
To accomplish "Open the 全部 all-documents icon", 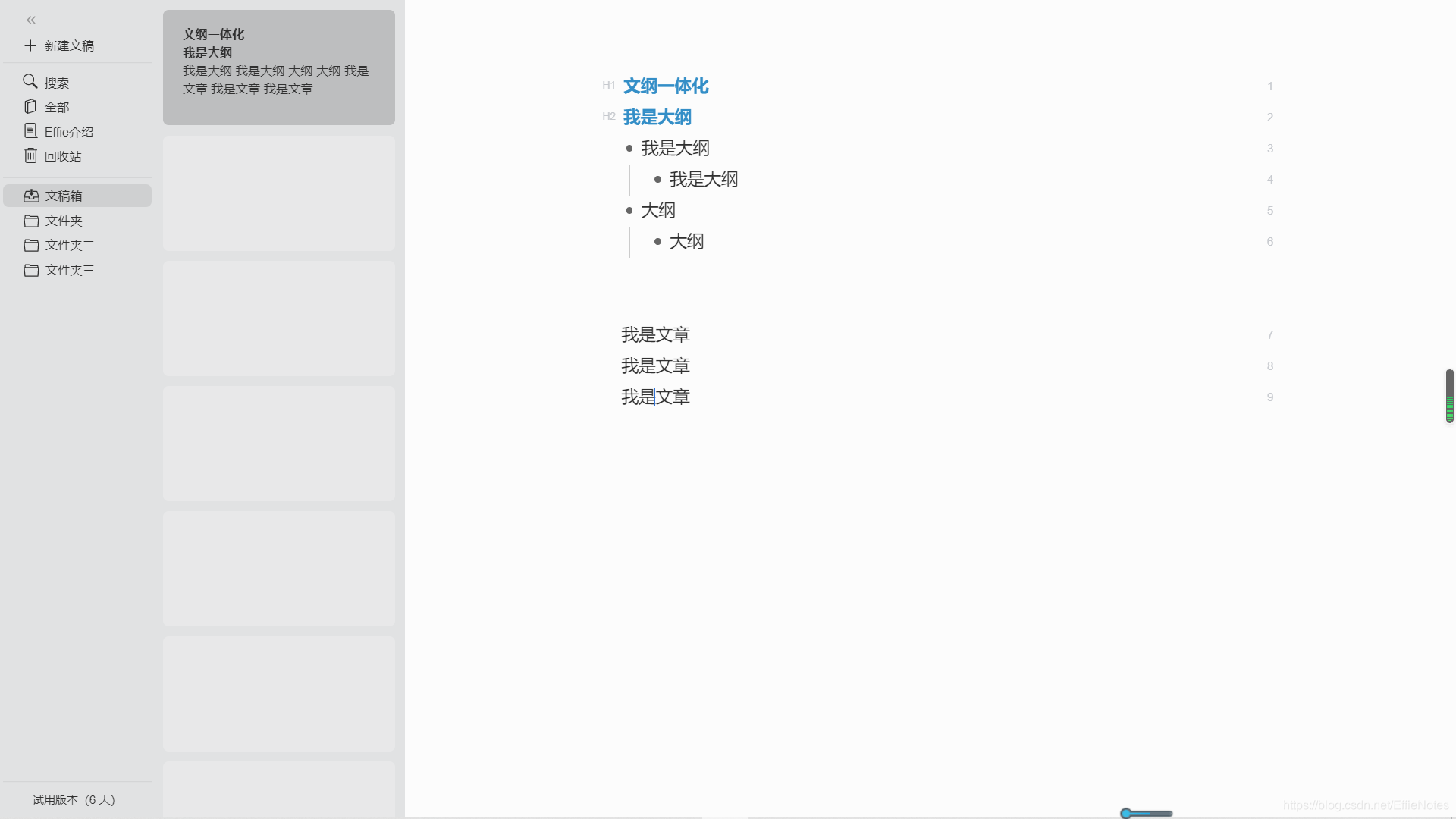I will tap(30, 107).
